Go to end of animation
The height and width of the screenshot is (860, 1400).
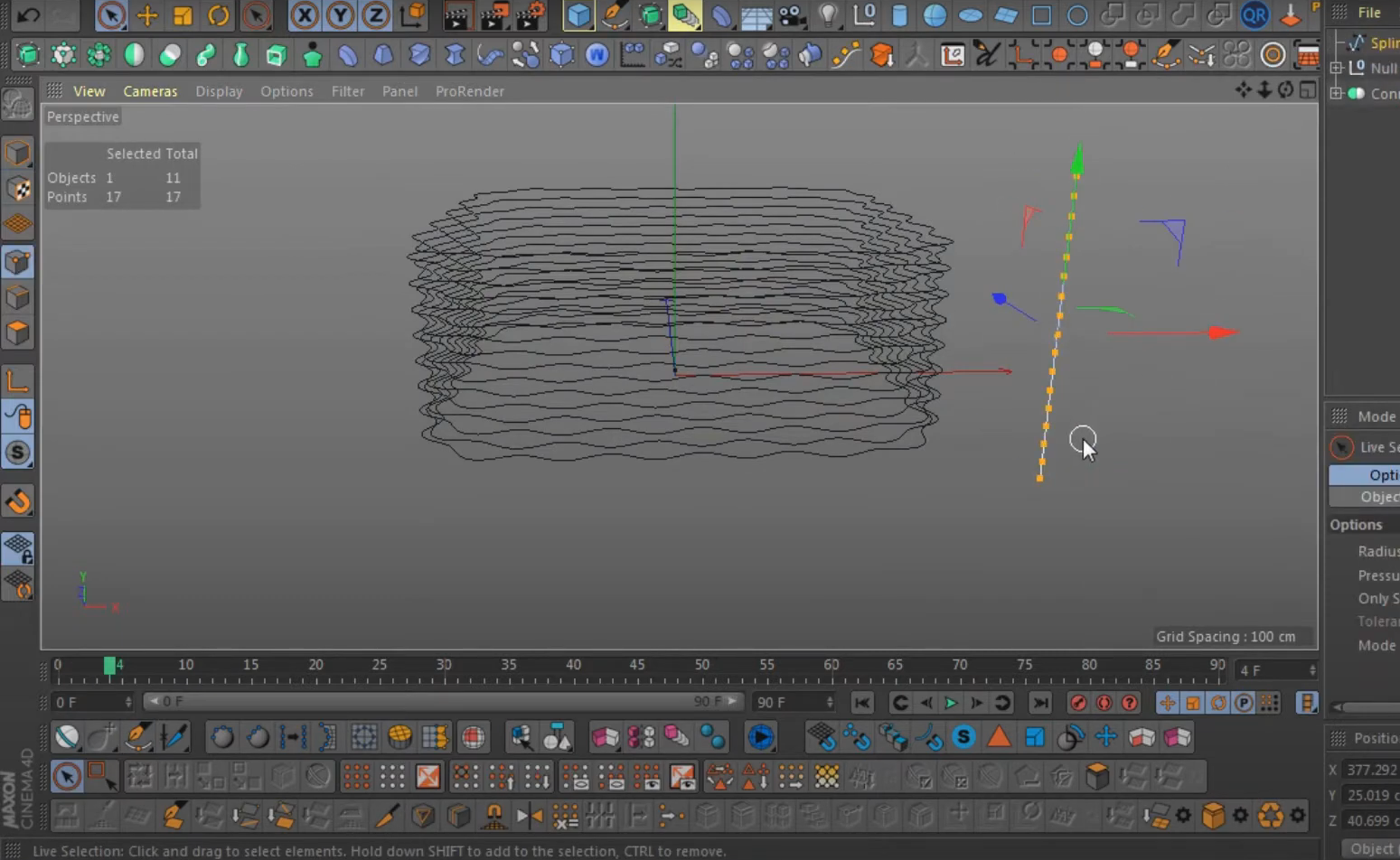pyautogui.click(x=1040, y=703)
